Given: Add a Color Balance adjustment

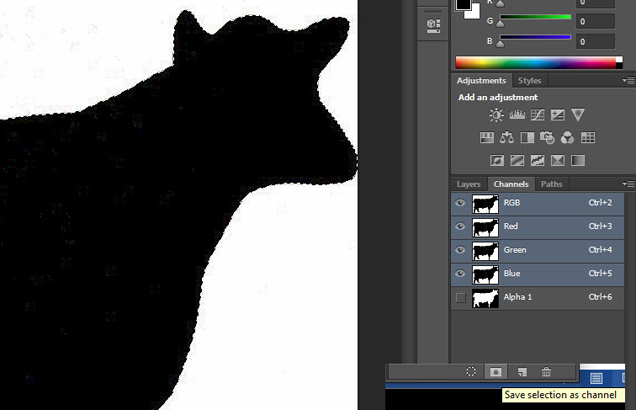Looking at the screenshot, I should point(508,138).
